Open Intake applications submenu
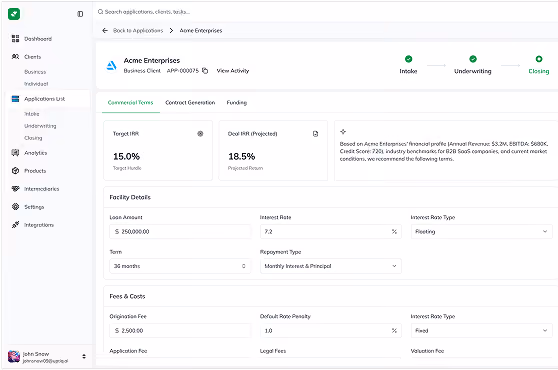The height and width of the screenshot is (370, 558). click(x=31, y=114)
